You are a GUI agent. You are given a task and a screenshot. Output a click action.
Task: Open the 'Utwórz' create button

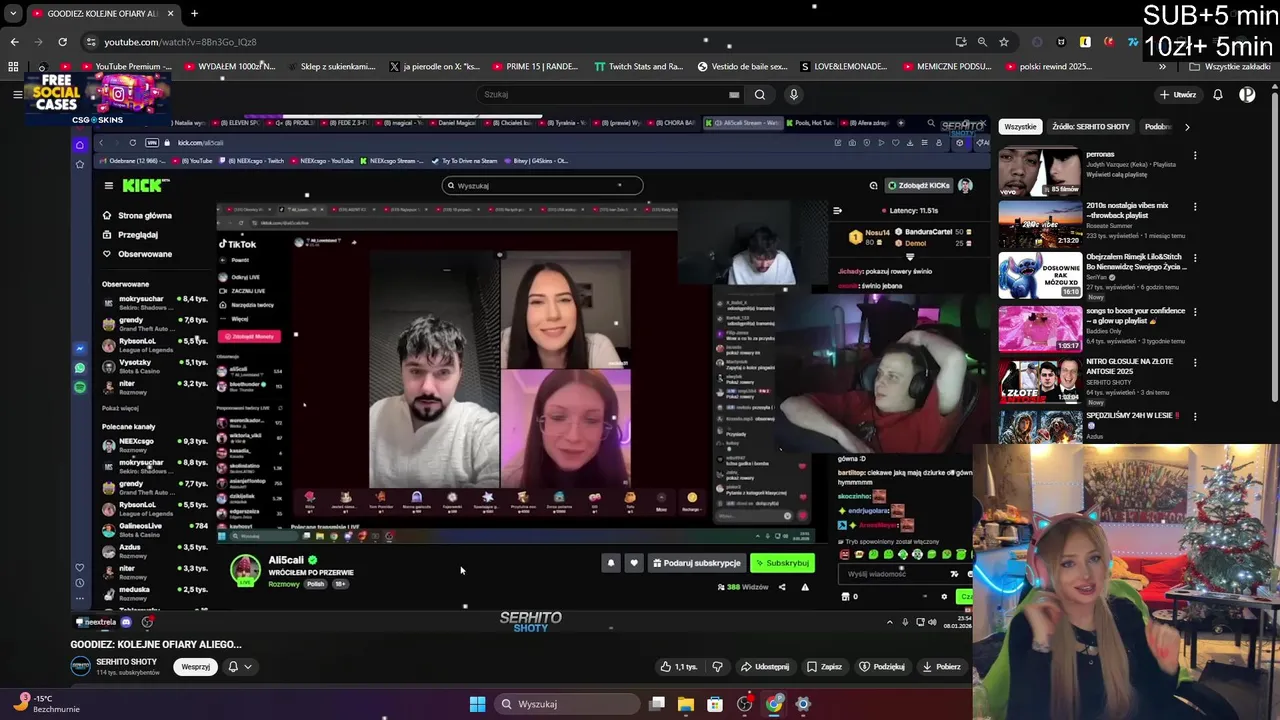tap(1177, 95)
